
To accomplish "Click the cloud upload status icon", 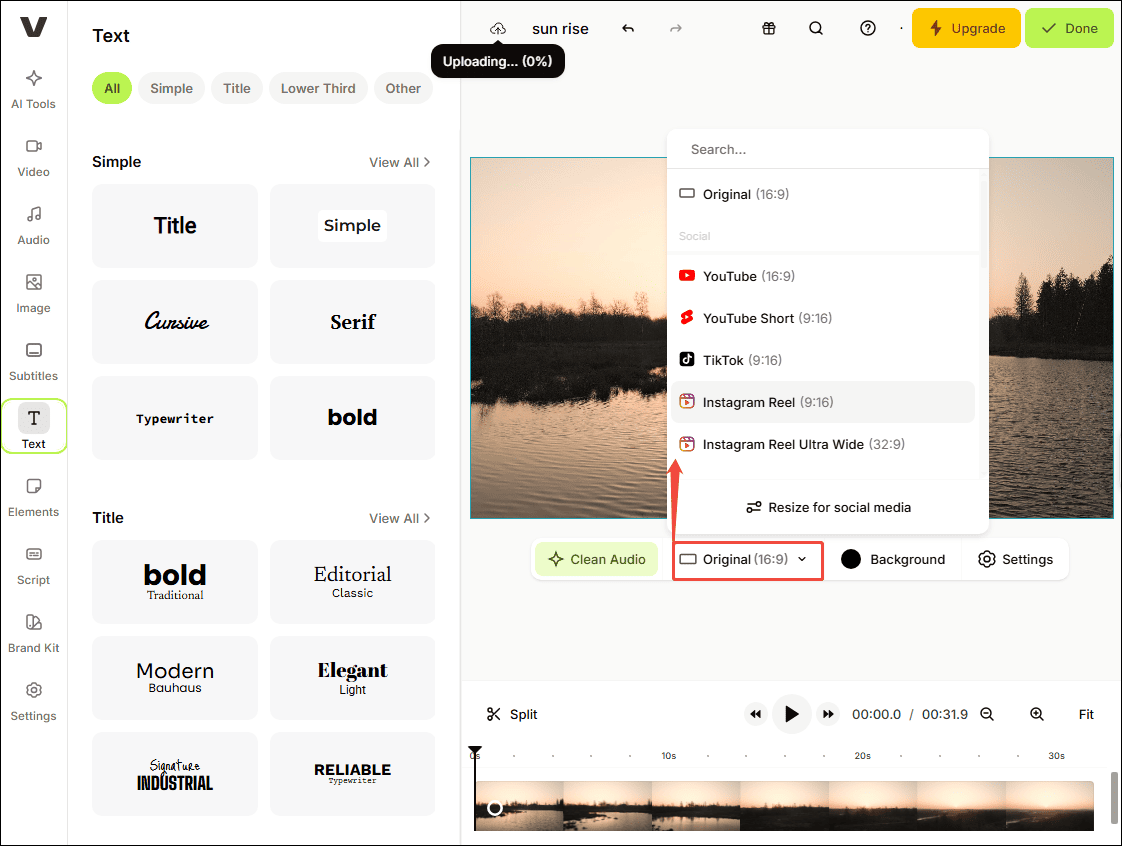I will click(498, 29).
